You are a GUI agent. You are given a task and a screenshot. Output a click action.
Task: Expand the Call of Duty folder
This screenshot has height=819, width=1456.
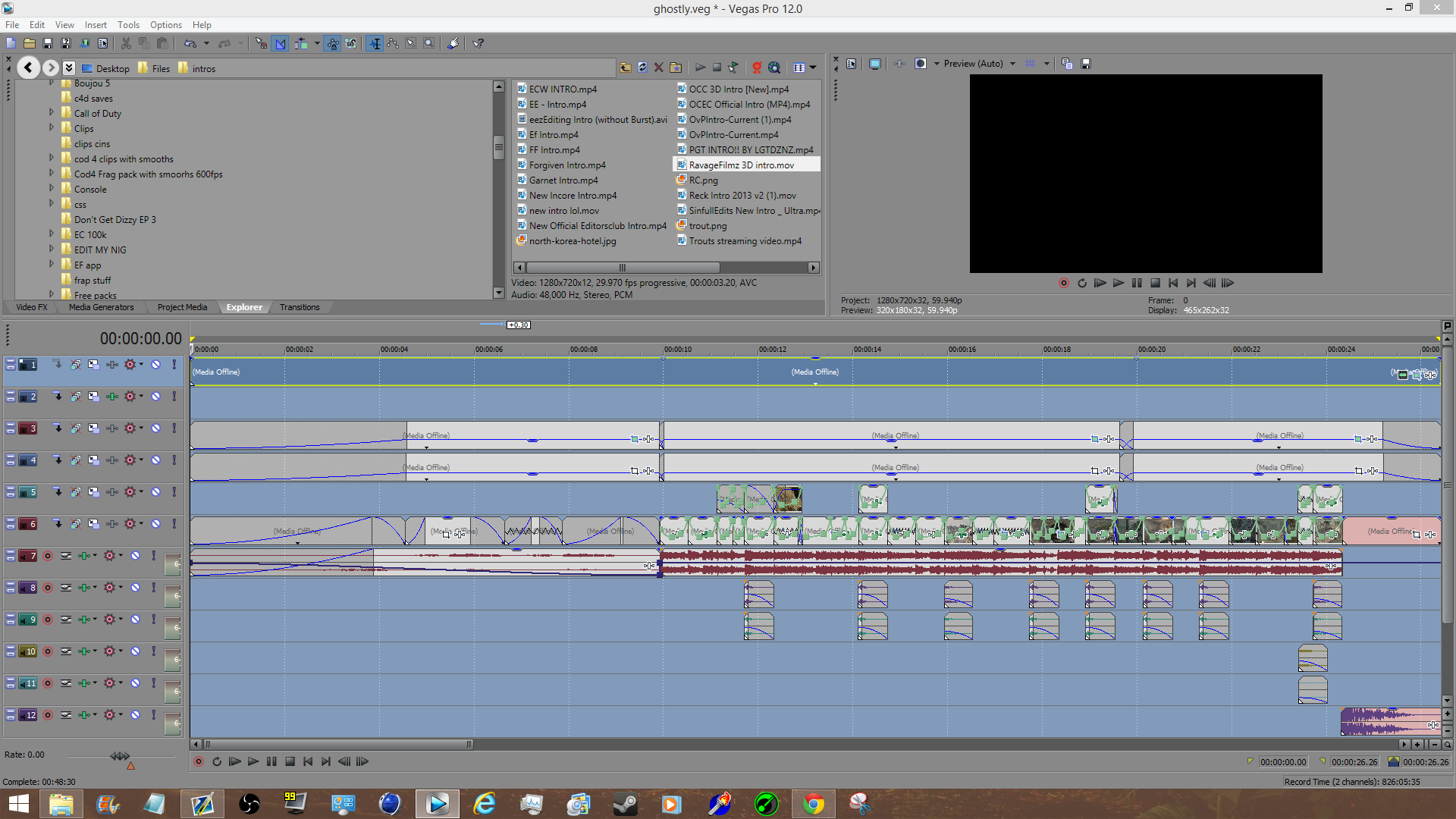pos(52,113)
